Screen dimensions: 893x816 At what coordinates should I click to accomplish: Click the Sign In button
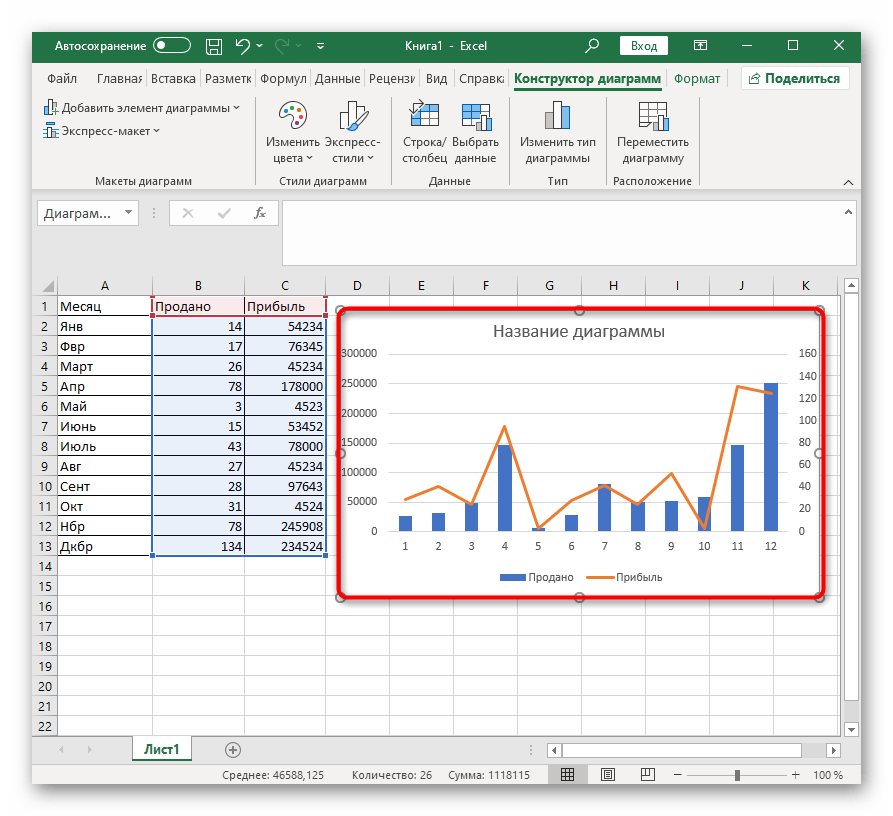point(644,46)
